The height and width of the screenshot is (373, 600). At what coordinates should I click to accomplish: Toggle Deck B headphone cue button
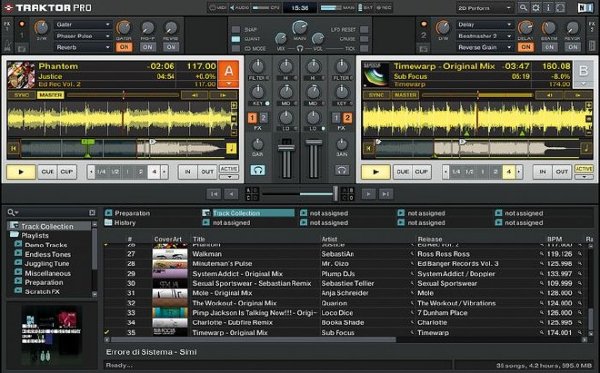[x=342, y=170]
